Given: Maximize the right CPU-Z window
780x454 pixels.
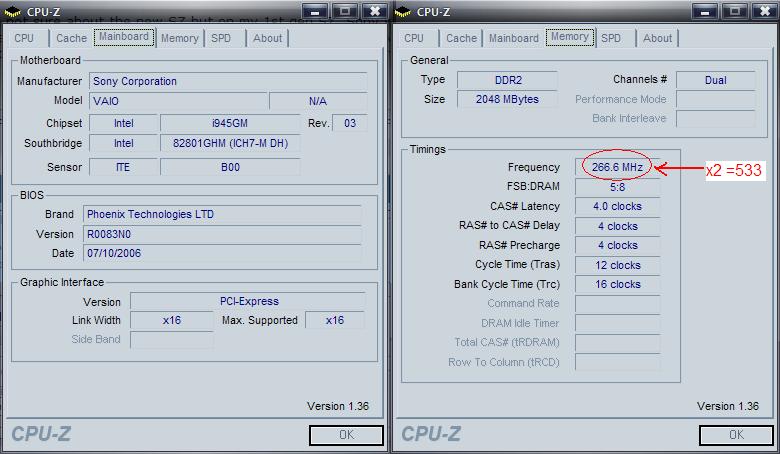Looking at the screenshot, I should (x=734, y=11).
